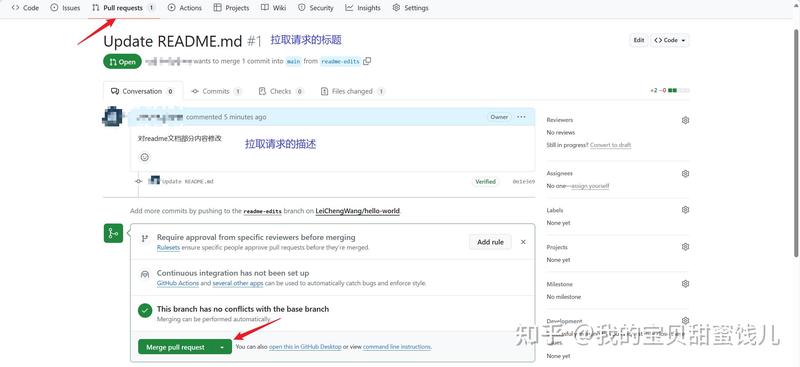
Task: Open the comment three-dots options menu
Action: (521, 117)
